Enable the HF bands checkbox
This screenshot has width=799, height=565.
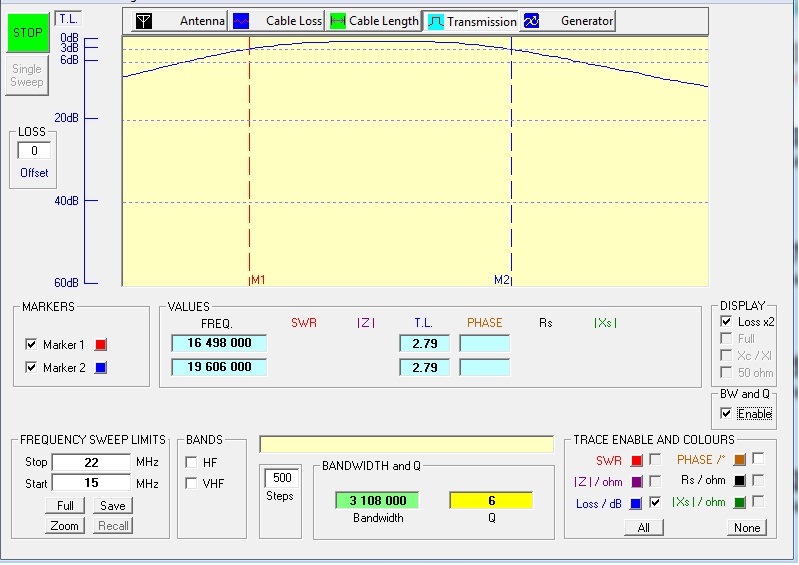tap(191, 463)
